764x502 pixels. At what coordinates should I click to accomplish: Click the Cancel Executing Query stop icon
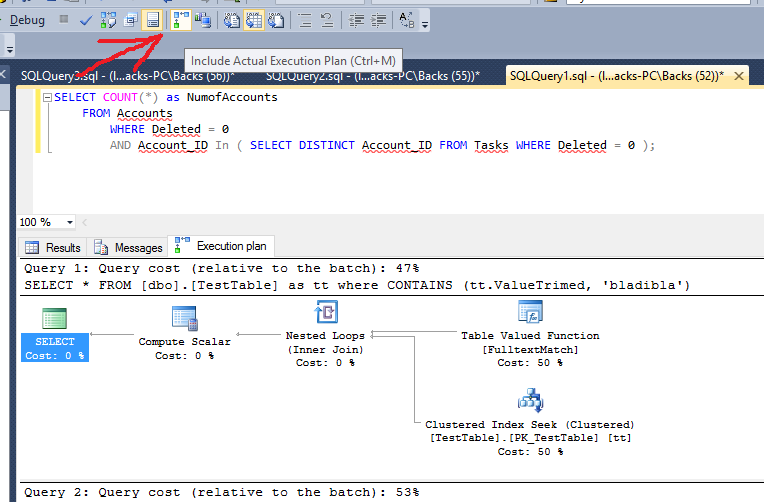tap(64, 19)
